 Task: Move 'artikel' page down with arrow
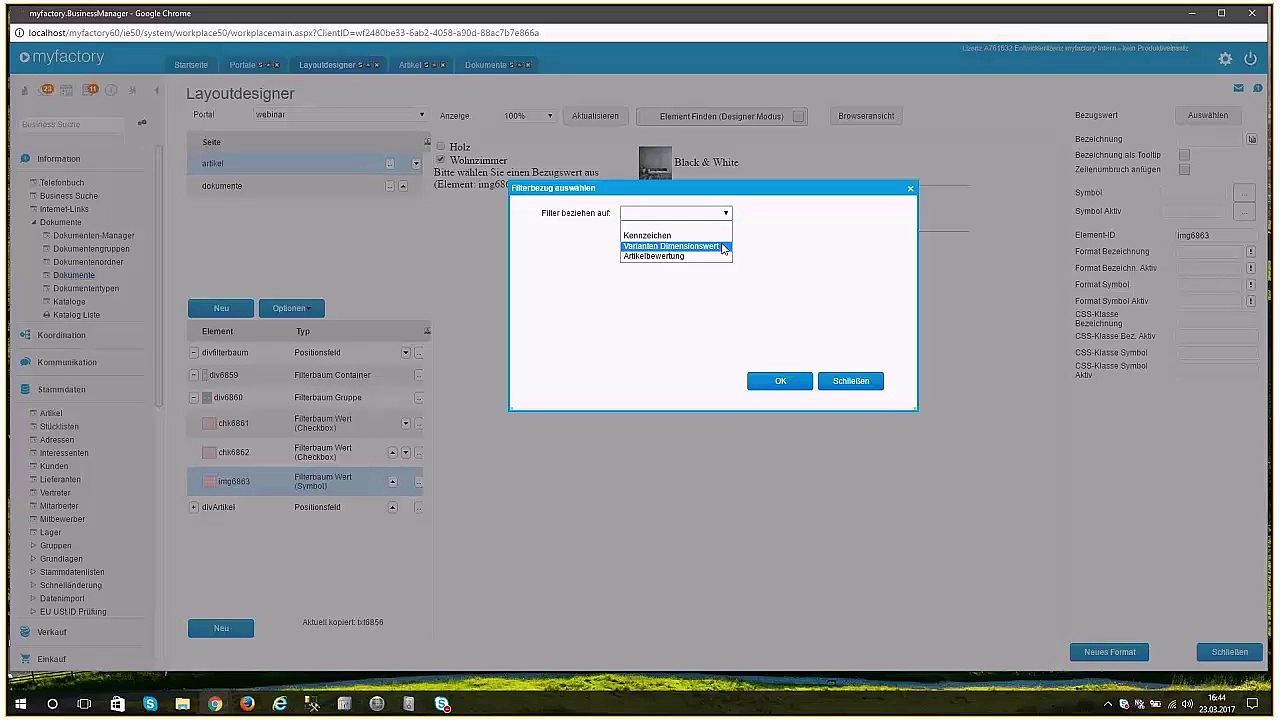click(415, 164)
